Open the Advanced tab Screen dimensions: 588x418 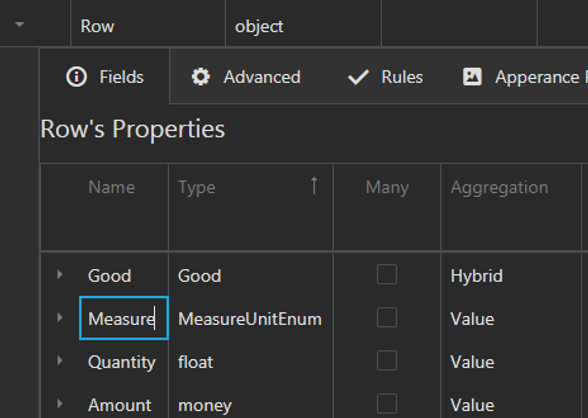246,77
